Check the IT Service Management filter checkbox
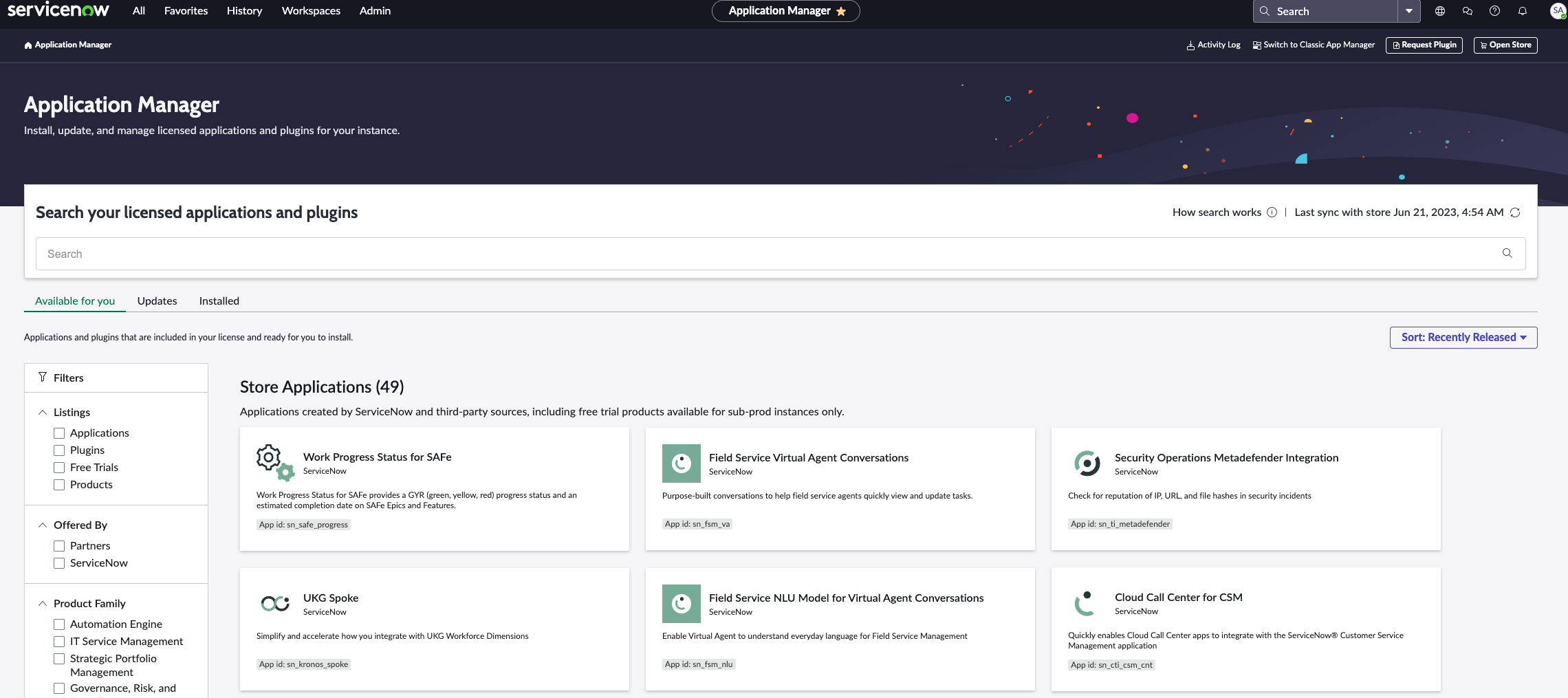This screenshot has height=698, width=1568. (59, 642)
